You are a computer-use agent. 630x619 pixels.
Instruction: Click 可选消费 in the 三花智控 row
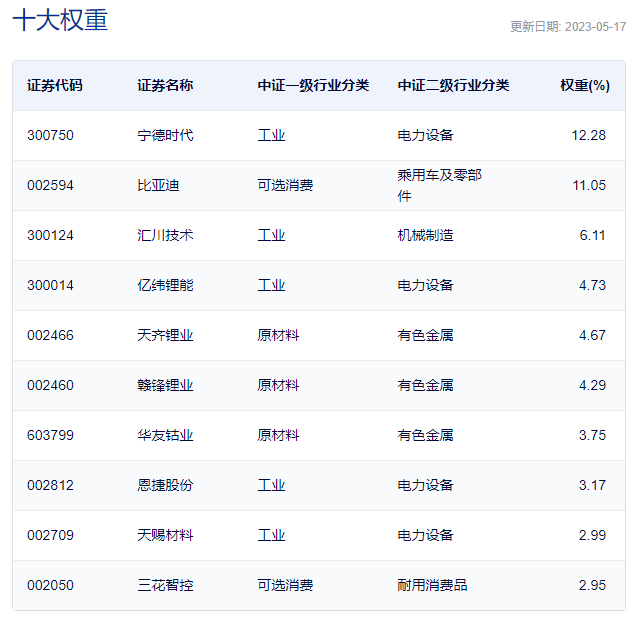(x=285, y=586)
